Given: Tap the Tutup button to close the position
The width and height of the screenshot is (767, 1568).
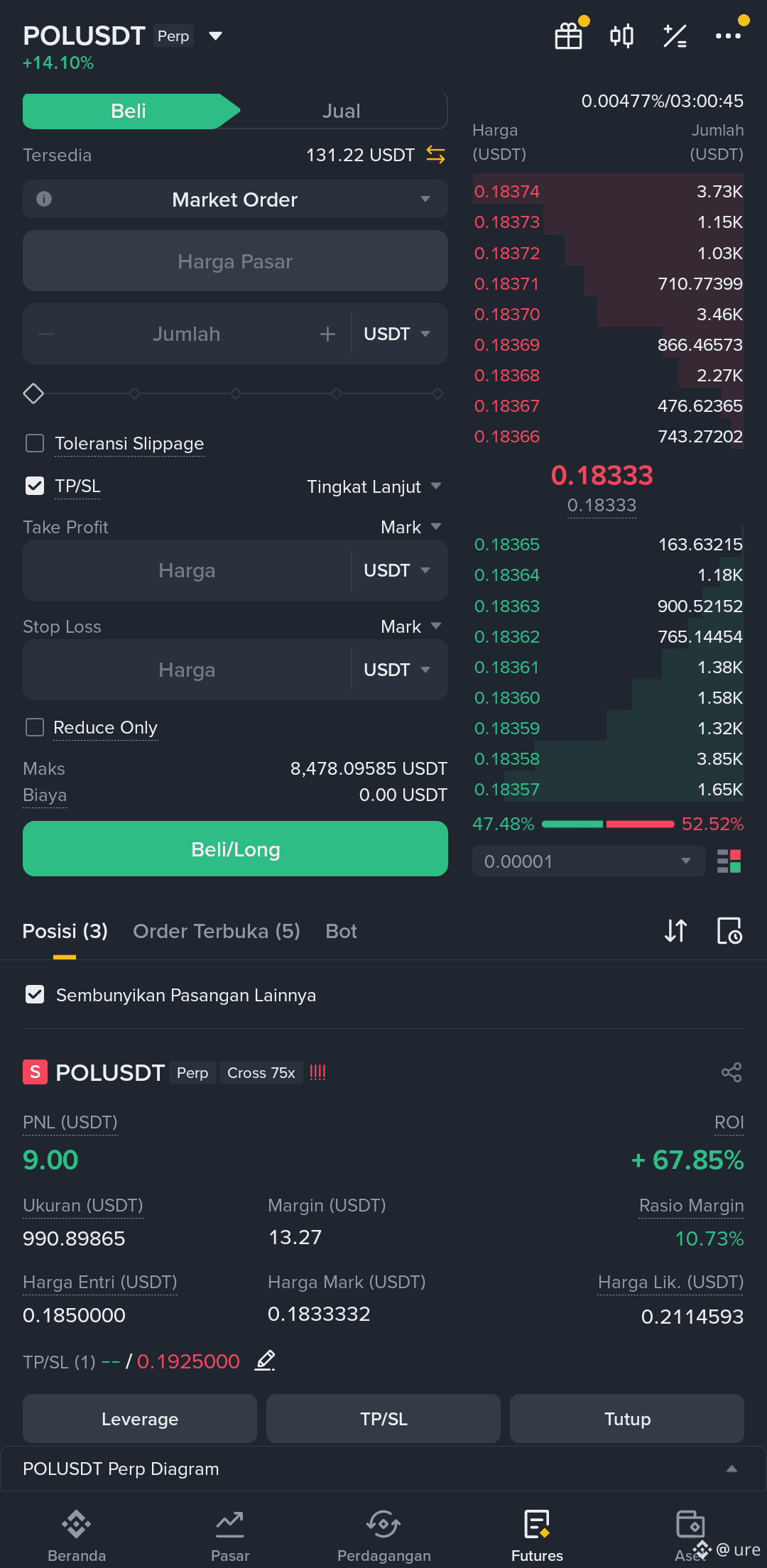Looking at the screenshot, I should click(x=627, y=1418).
